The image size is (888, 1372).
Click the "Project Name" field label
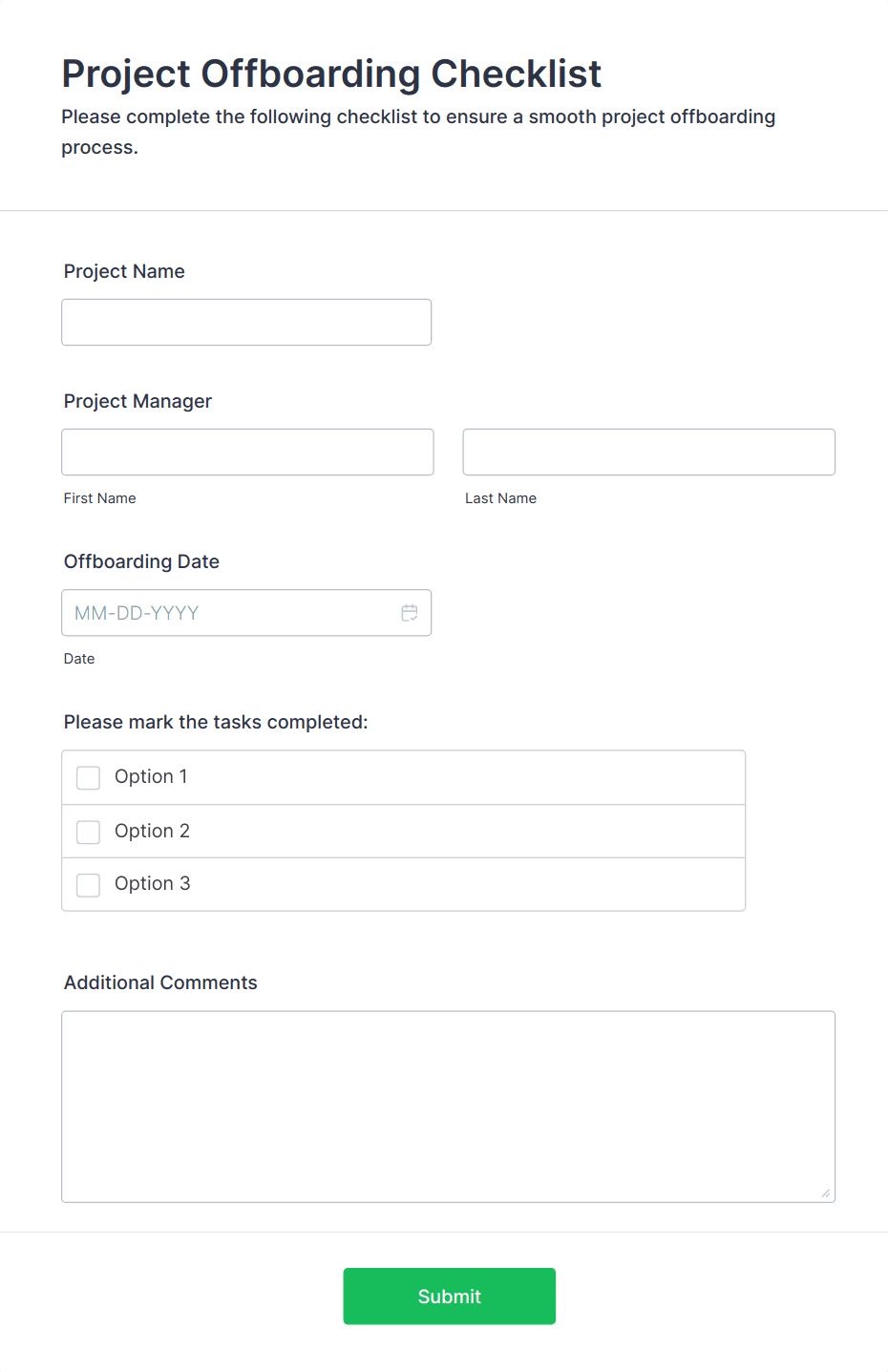coord(124,271)
